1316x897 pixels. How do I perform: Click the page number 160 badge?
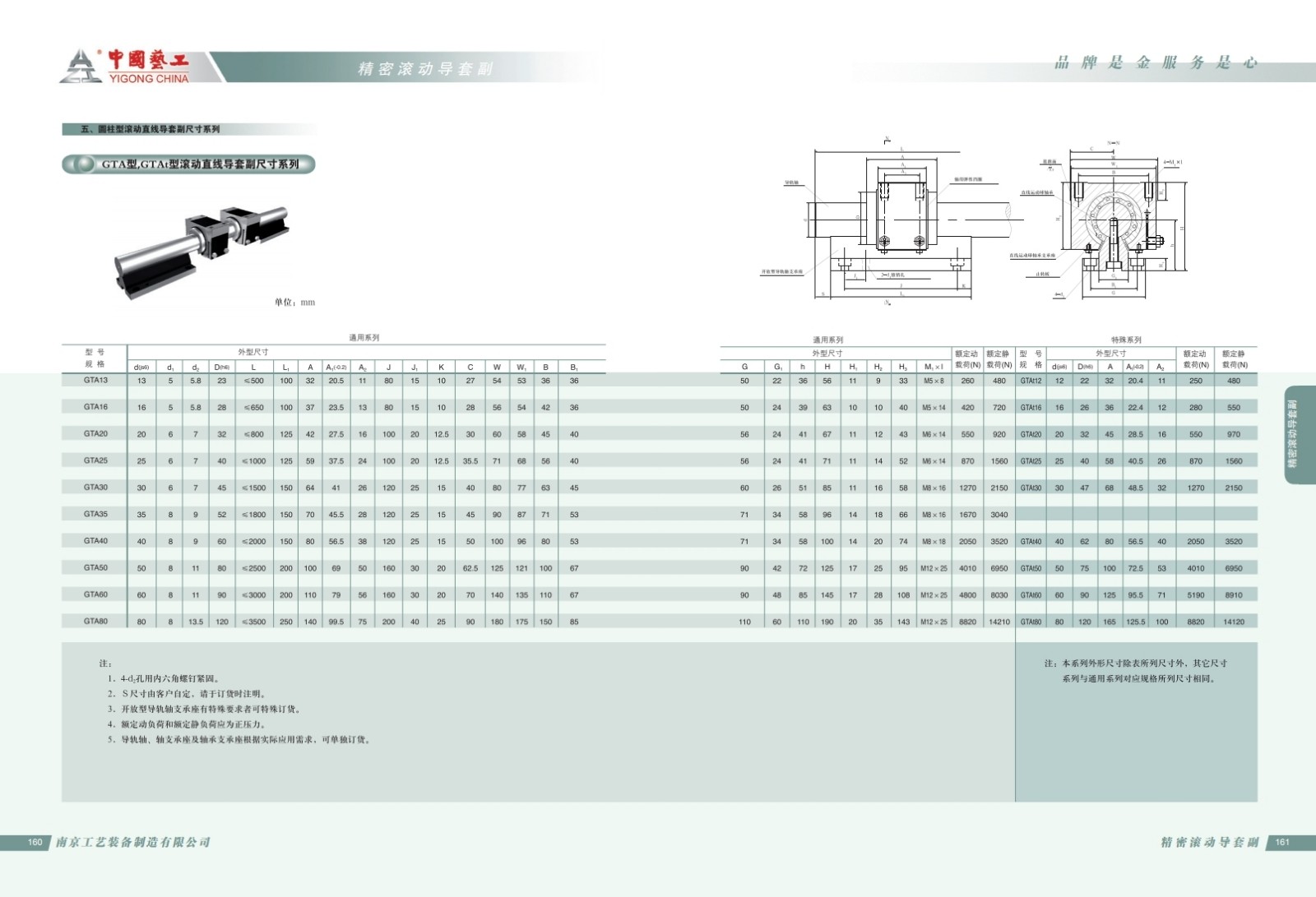[x=35, y=842]
